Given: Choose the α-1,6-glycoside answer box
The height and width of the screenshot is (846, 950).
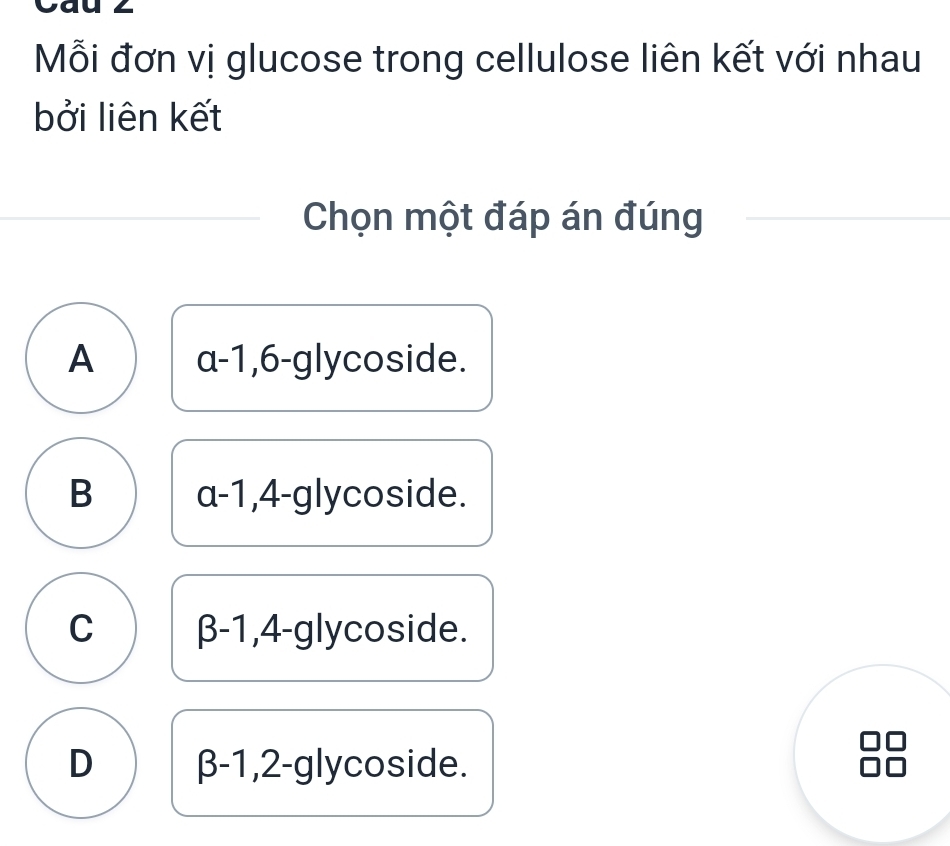Looking at the screenshot, I should (332, 358).
